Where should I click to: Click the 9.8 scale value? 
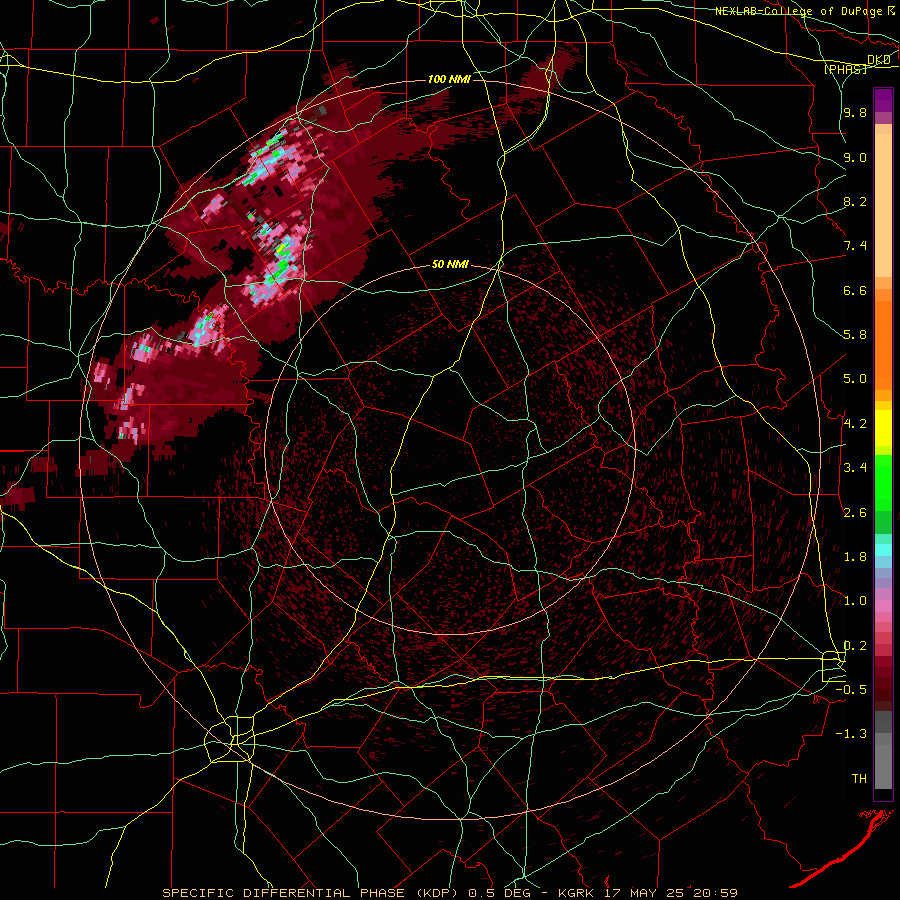point(855,113)
